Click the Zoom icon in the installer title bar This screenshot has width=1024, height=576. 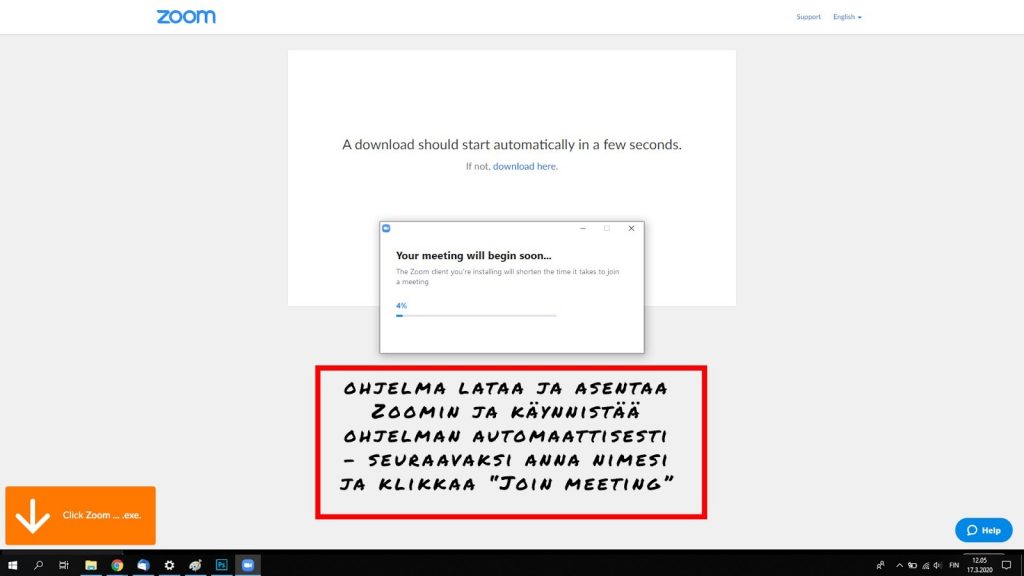387,228
